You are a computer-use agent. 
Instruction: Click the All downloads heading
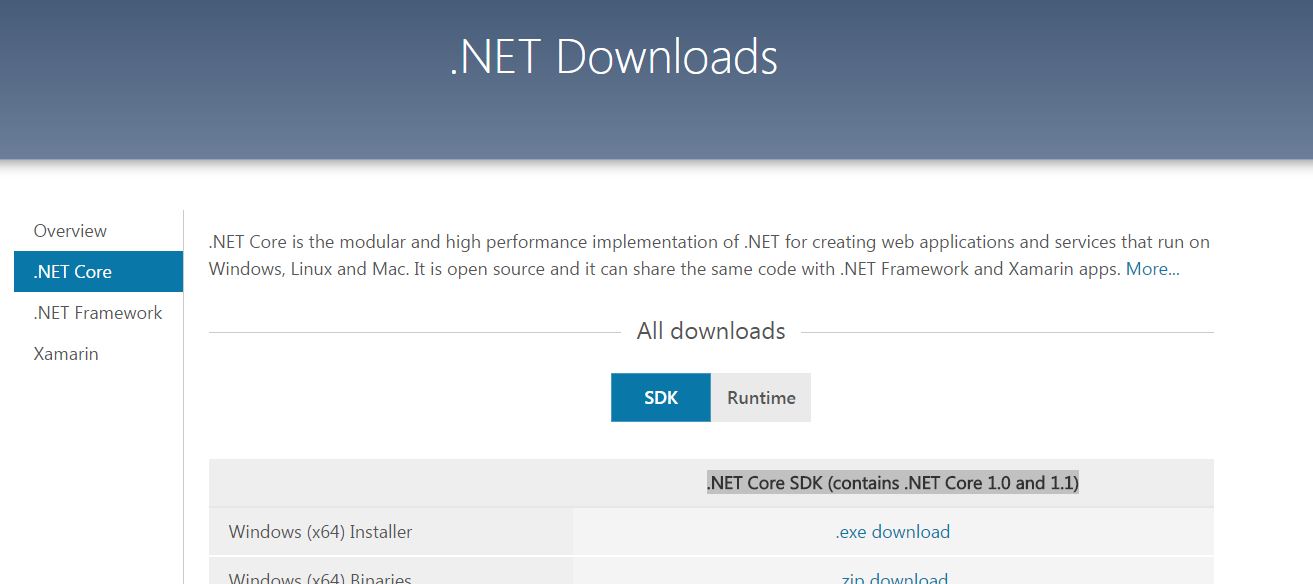point(711,331)
